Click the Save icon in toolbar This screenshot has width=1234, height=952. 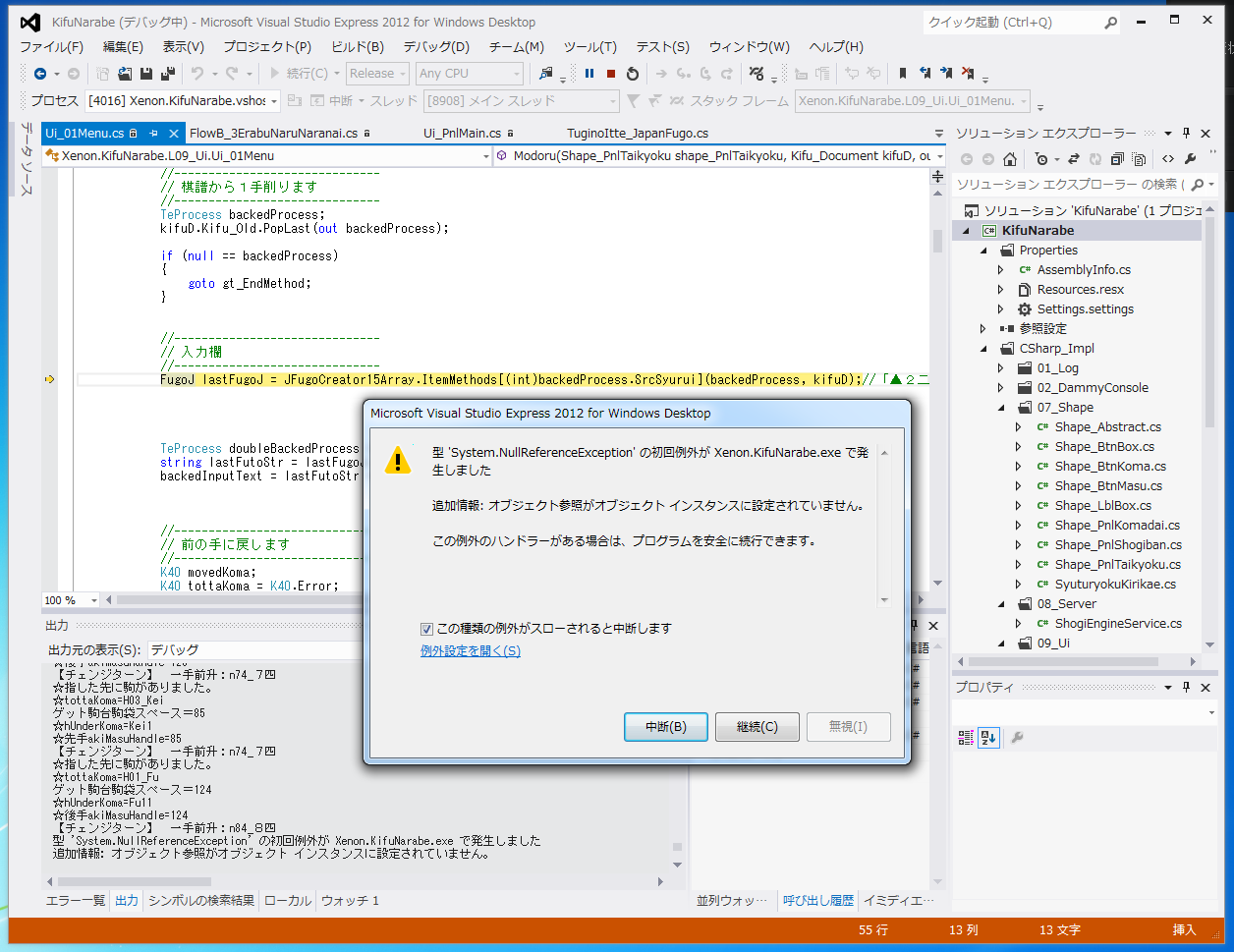(x=146, y=74)
